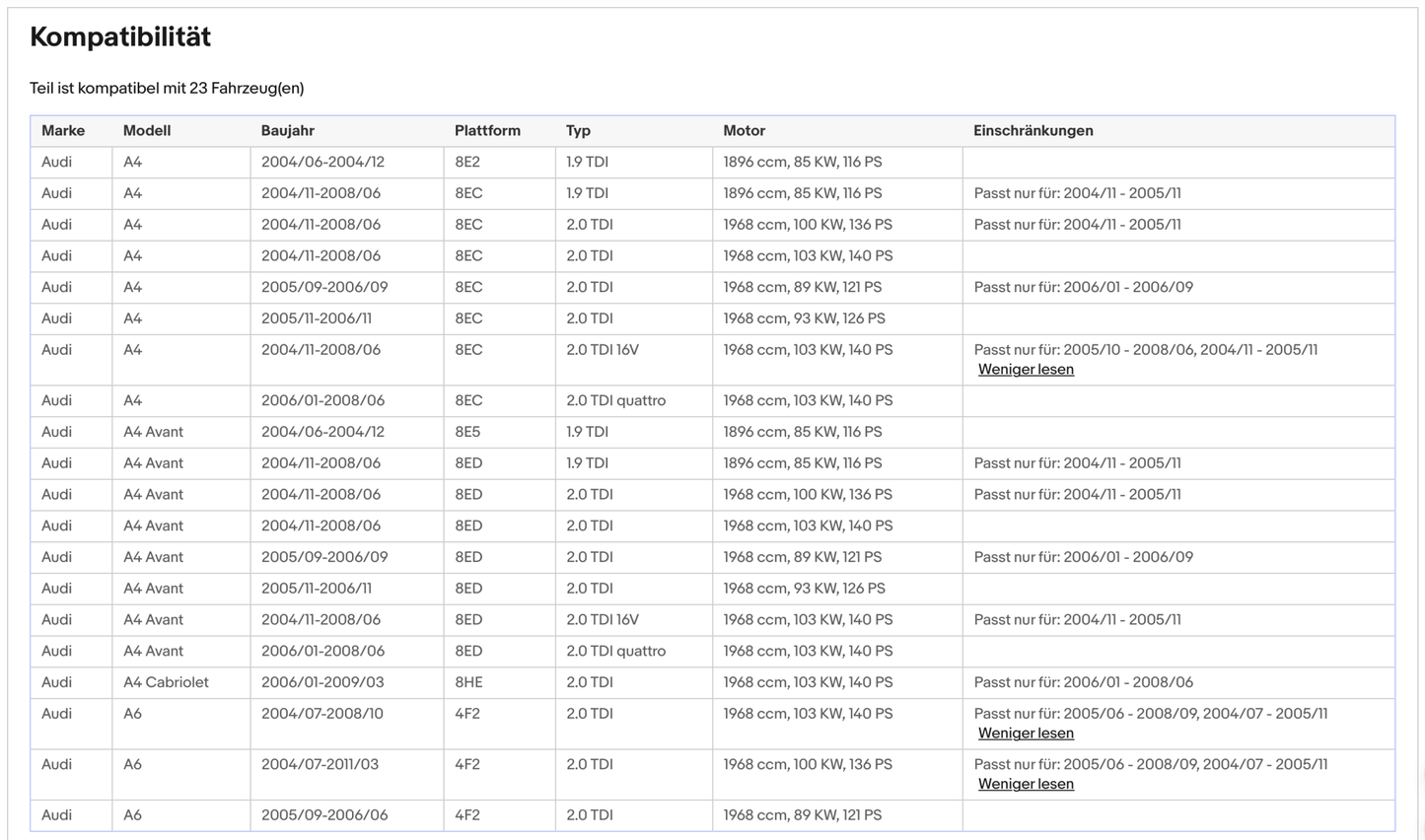Screen dimensions: 1425x840
Task: Select the 'A4 Cabriolet' model cell
Action: (166, 682)
